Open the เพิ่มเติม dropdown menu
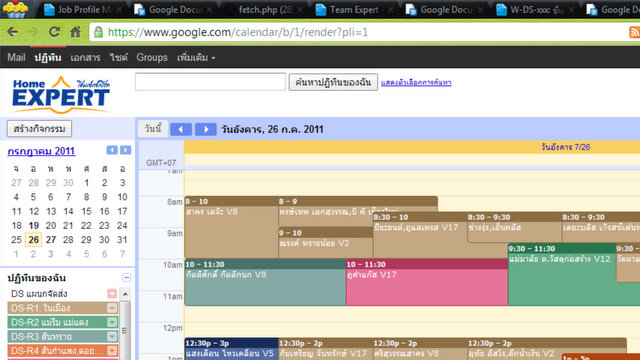640x360 pixels. click(x=196, y=58)
